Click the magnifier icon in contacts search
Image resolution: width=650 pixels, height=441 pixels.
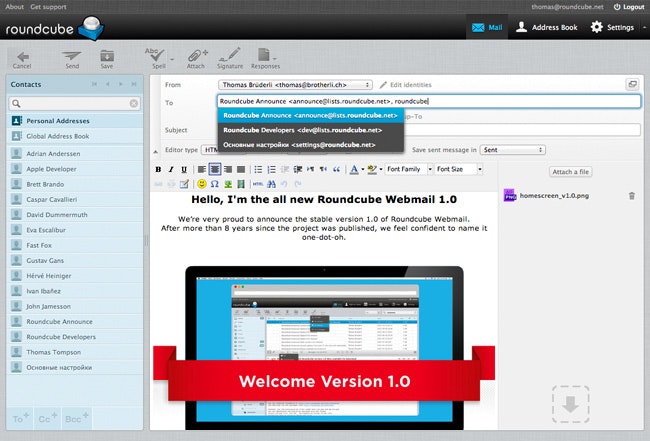[x=16, y=103]
